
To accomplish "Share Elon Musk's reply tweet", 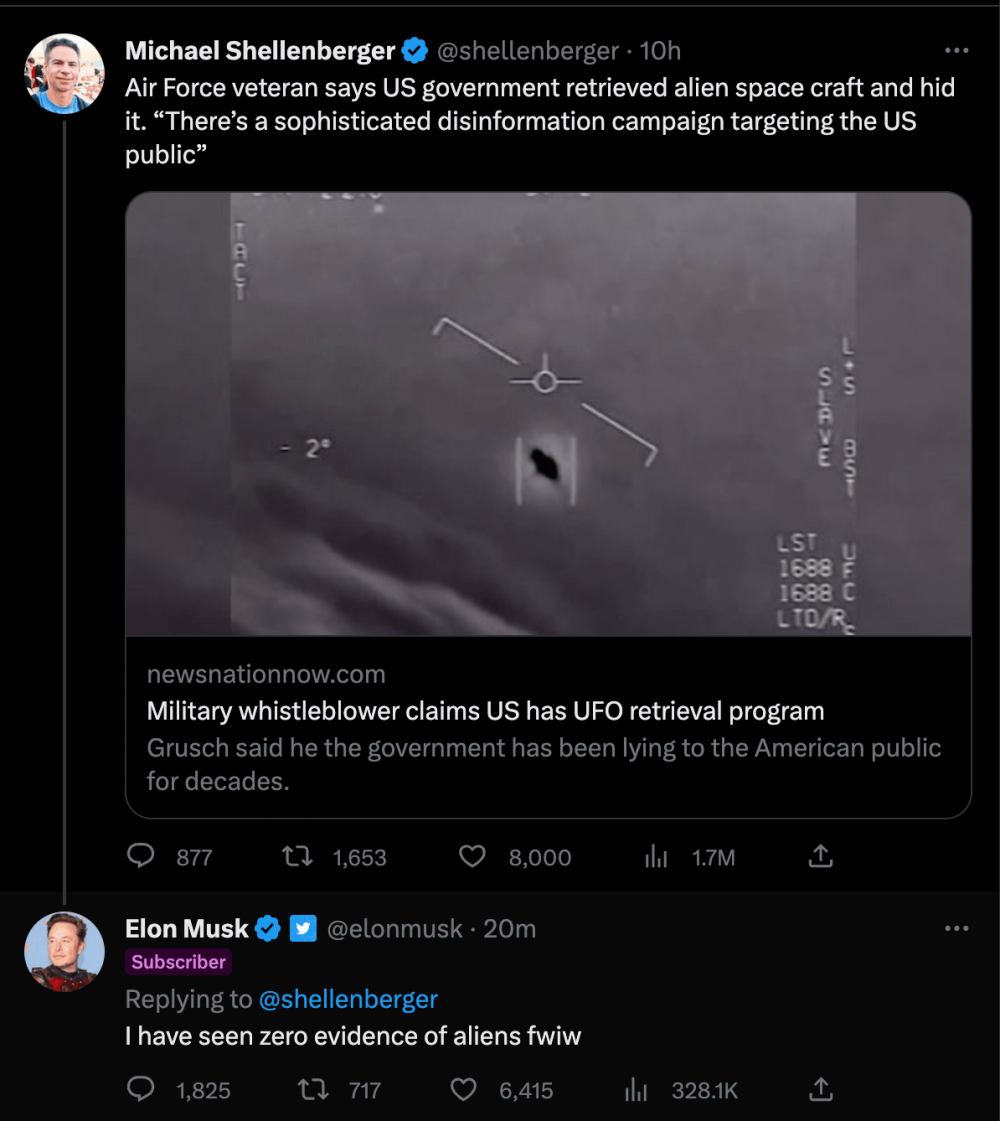I will point(820,1089).
